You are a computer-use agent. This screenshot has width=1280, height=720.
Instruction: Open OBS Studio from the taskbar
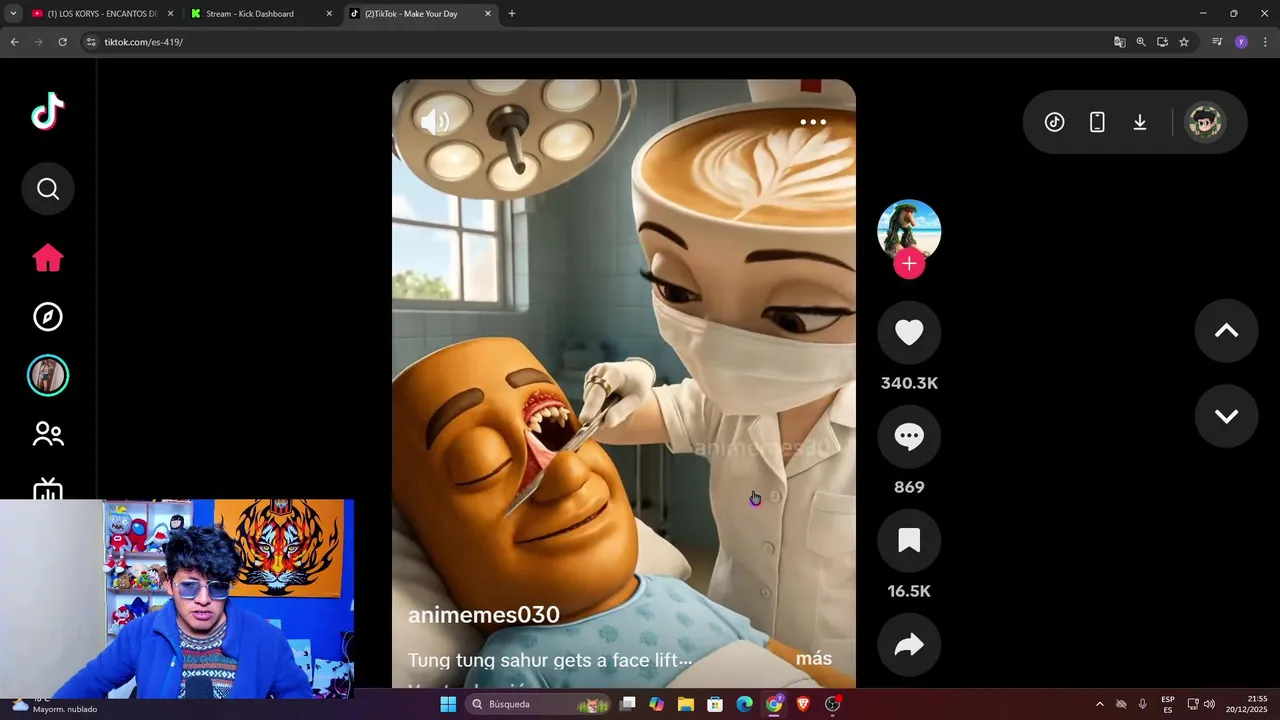click(x=833, y=704)
